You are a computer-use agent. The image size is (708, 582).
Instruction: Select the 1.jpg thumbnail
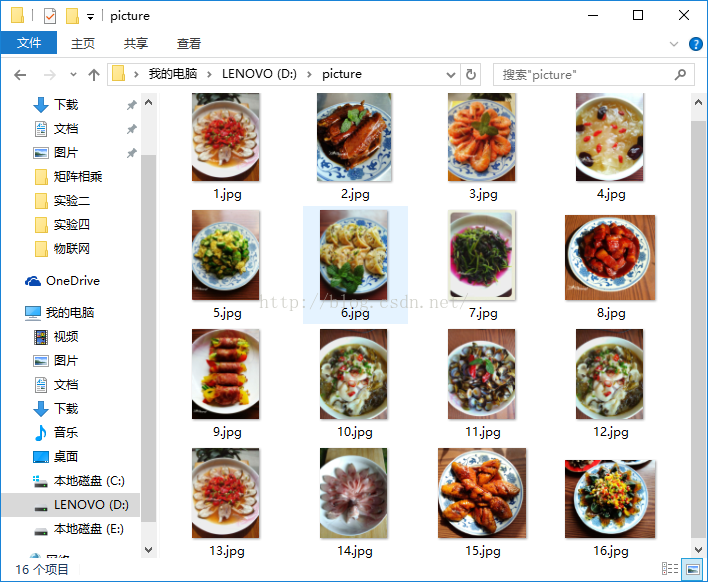click(225, 137)
